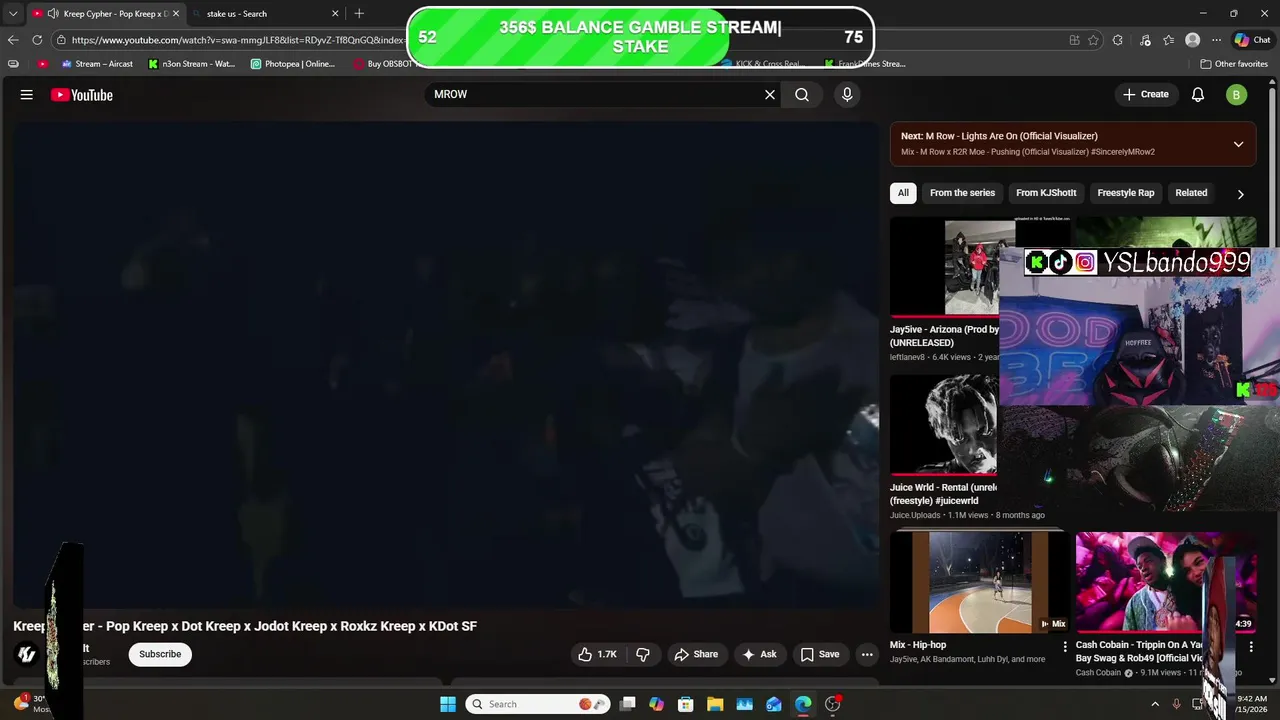Select the Freestyle Rap chip

point(1125,193)
